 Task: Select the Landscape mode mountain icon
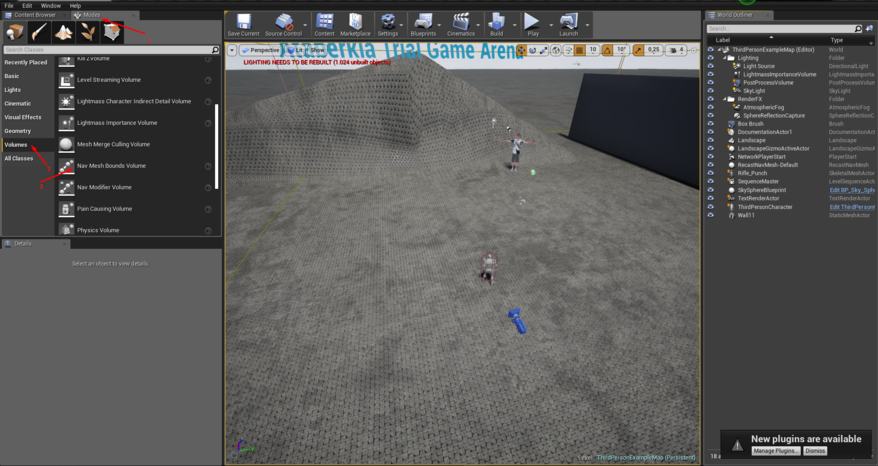[x=63, y=32]
